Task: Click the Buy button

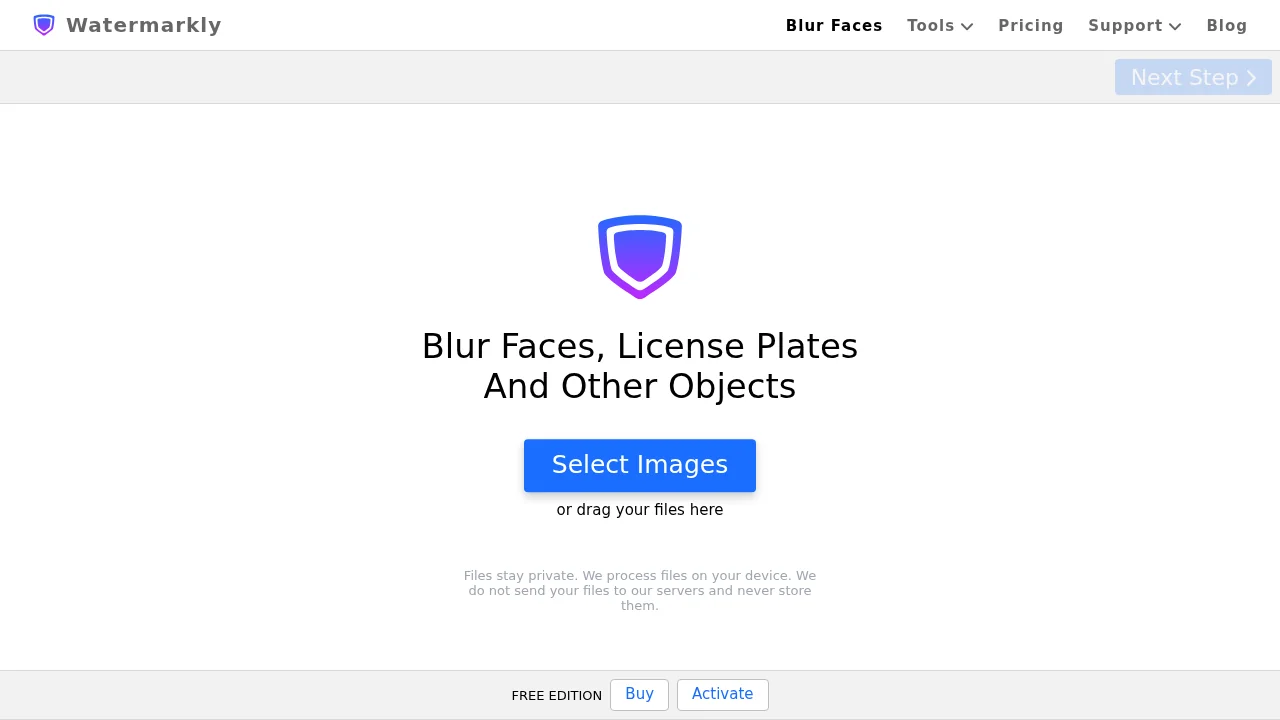Action: 639,694
